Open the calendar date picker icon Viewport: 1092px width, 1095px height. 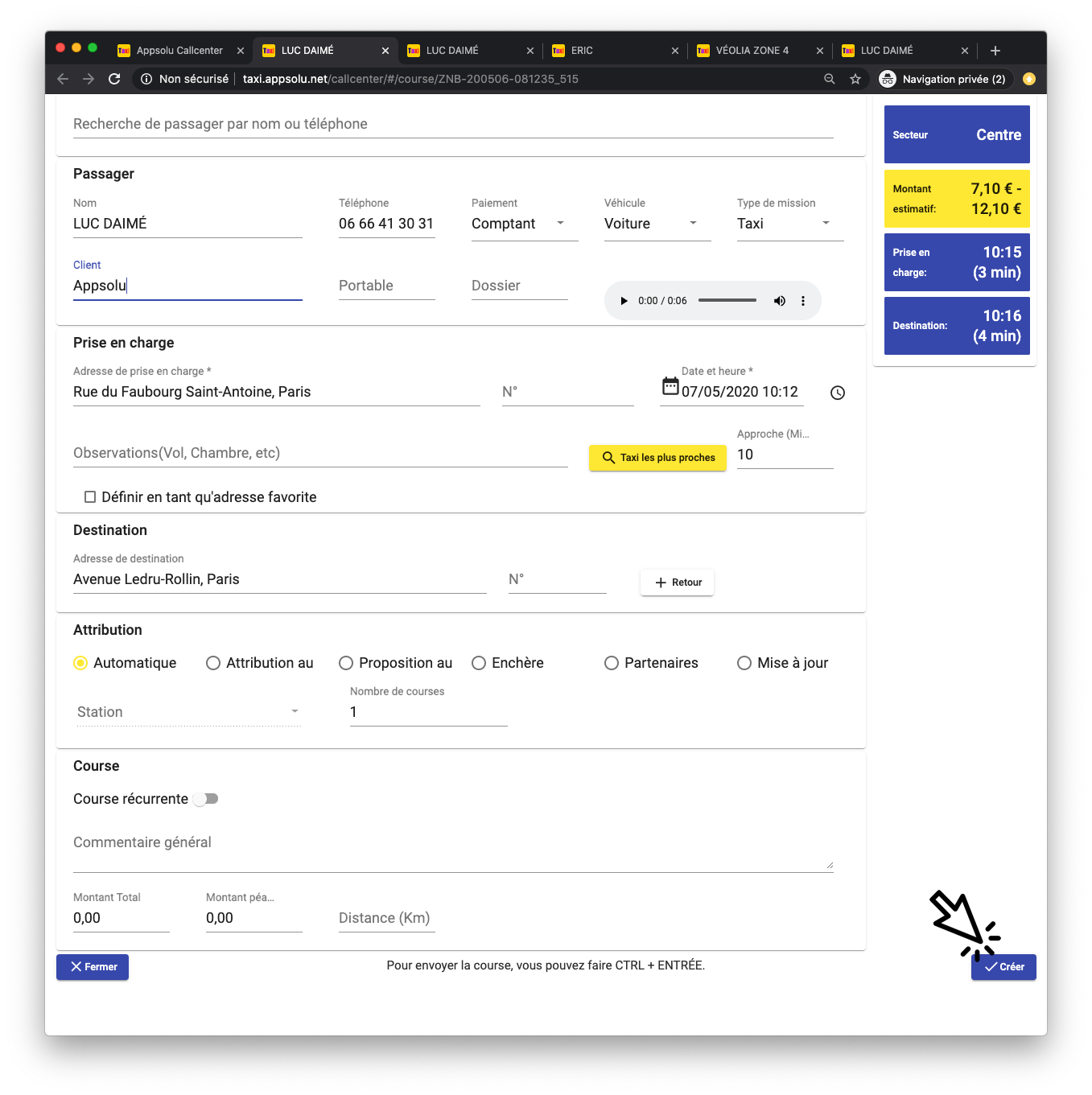pyautogui.click(x=670, y=386)
